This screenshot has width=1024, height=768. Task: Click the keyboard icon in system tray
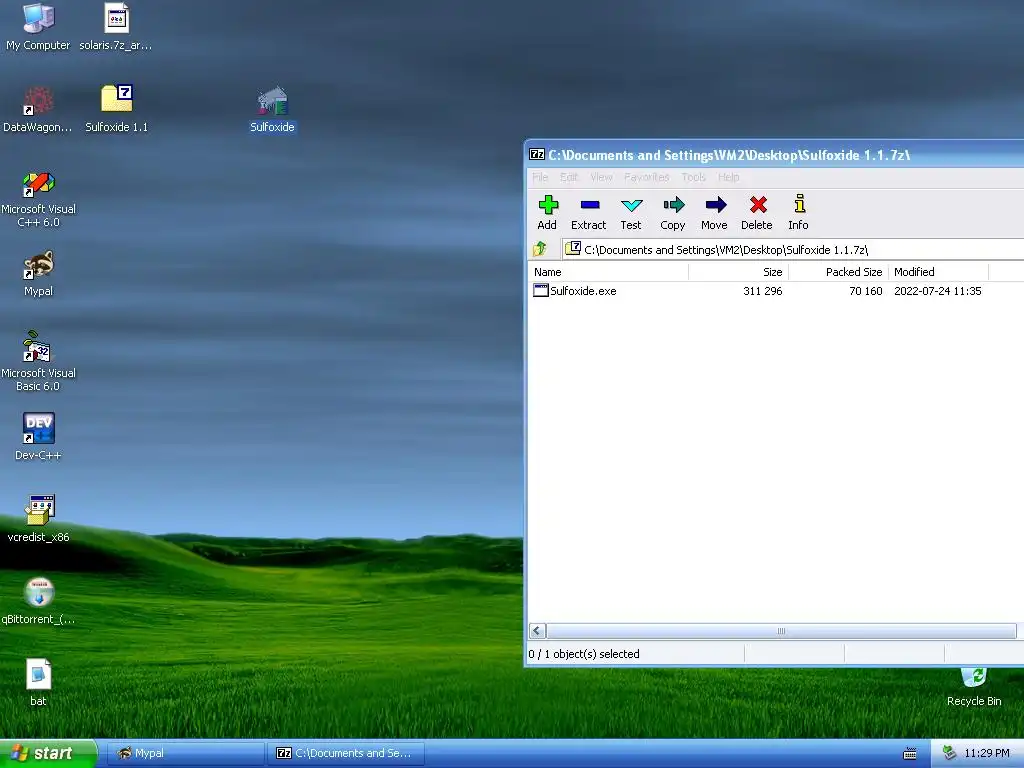pyautogui.click(x=910, y=754)
